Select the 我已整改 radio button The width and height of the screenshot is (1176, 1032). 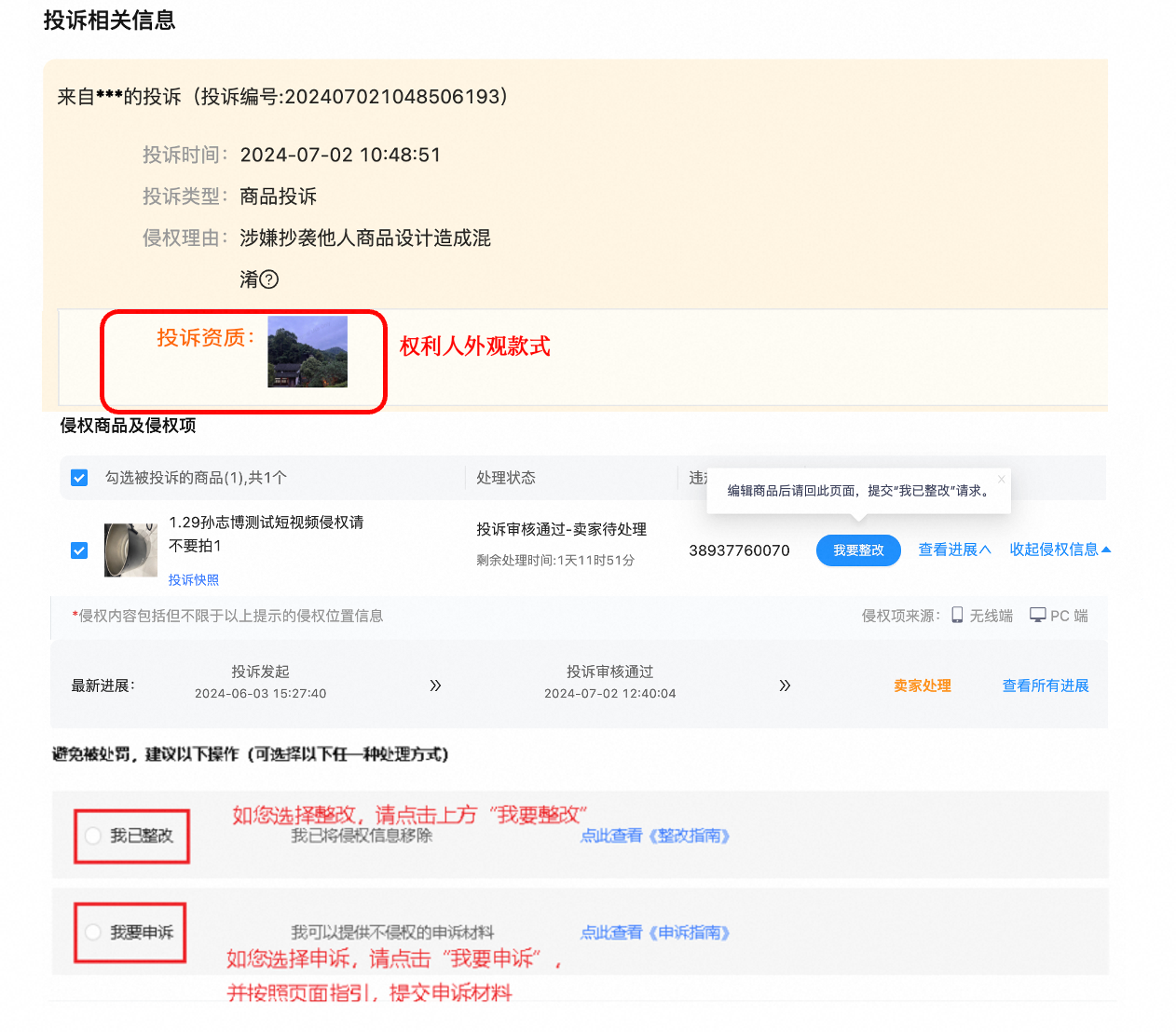click(93, 835)
